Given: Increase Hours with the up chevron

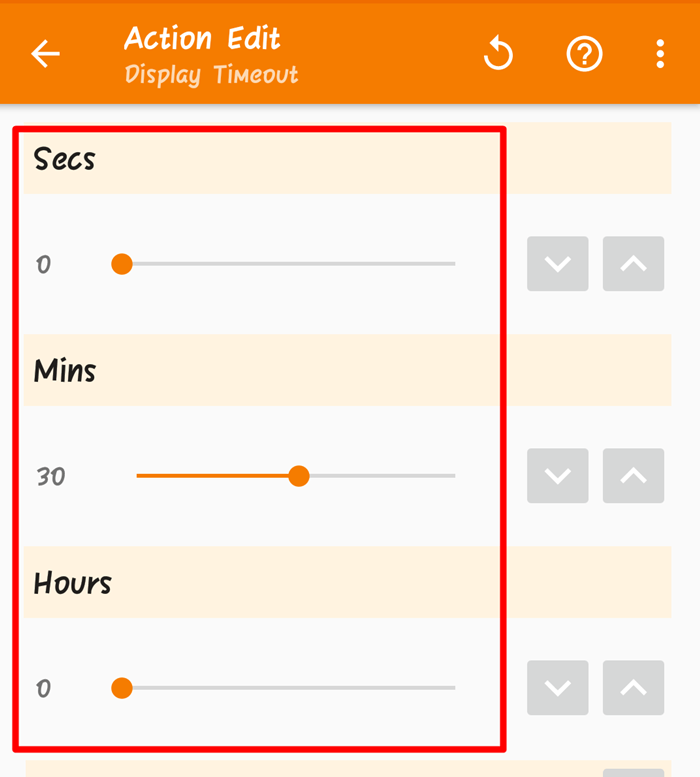Looking at the screenshot, I should tap(633, 688).
